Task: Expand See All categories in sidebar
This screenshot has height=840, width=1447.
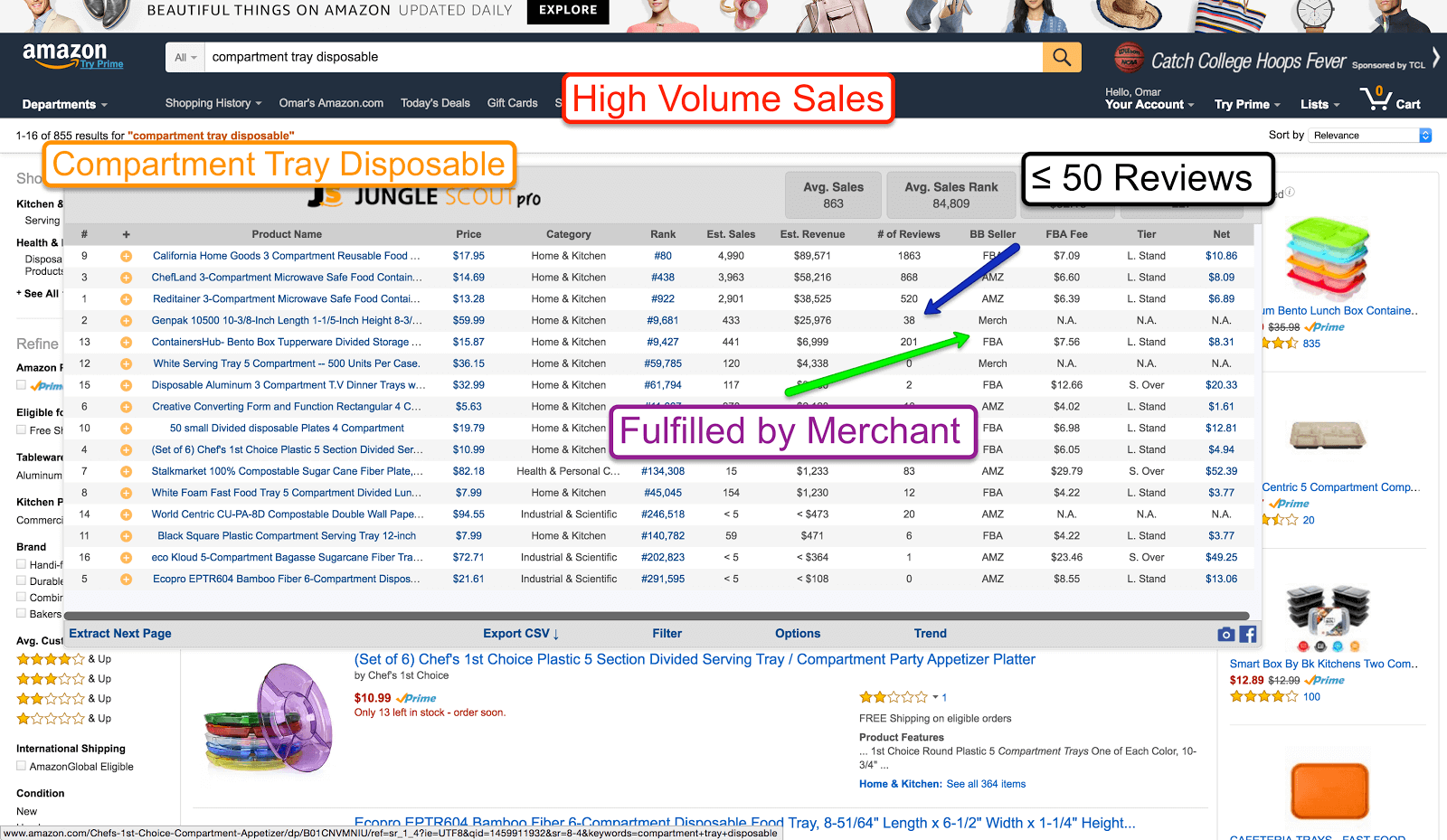Action: pyautogui.click(x=38, y=294)
